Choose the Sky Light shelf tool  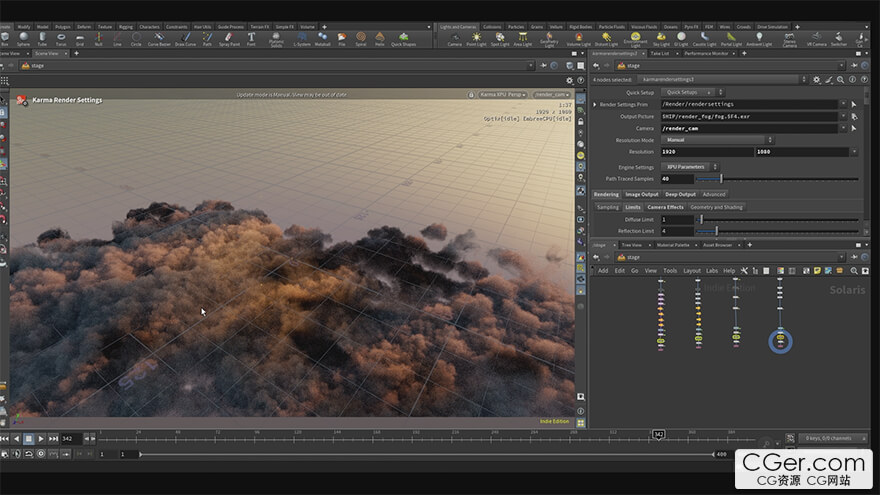pyautogui.click(x=661, y=38)
